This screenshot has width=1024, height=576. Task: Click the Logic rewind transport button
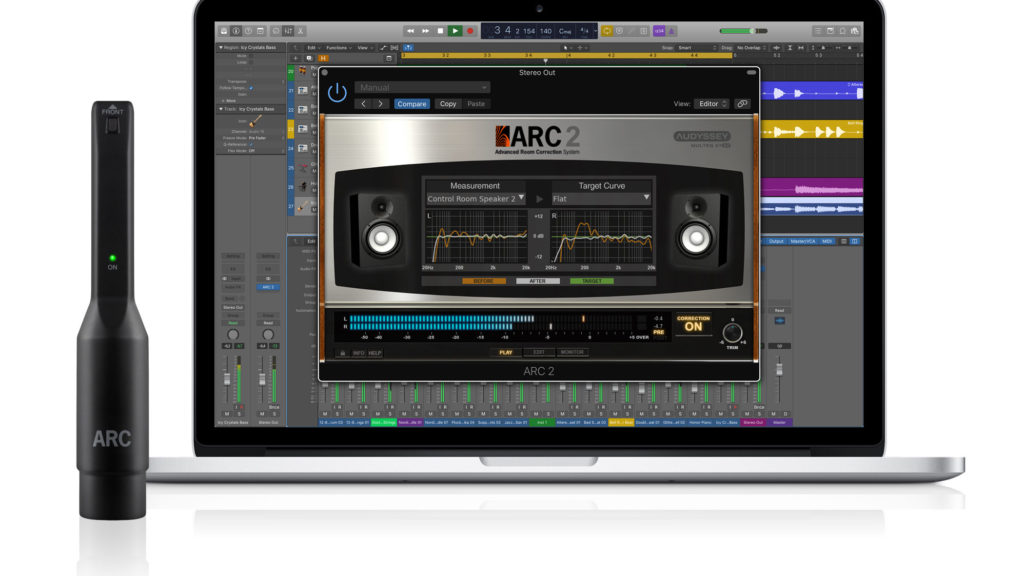tap(410, 31)
